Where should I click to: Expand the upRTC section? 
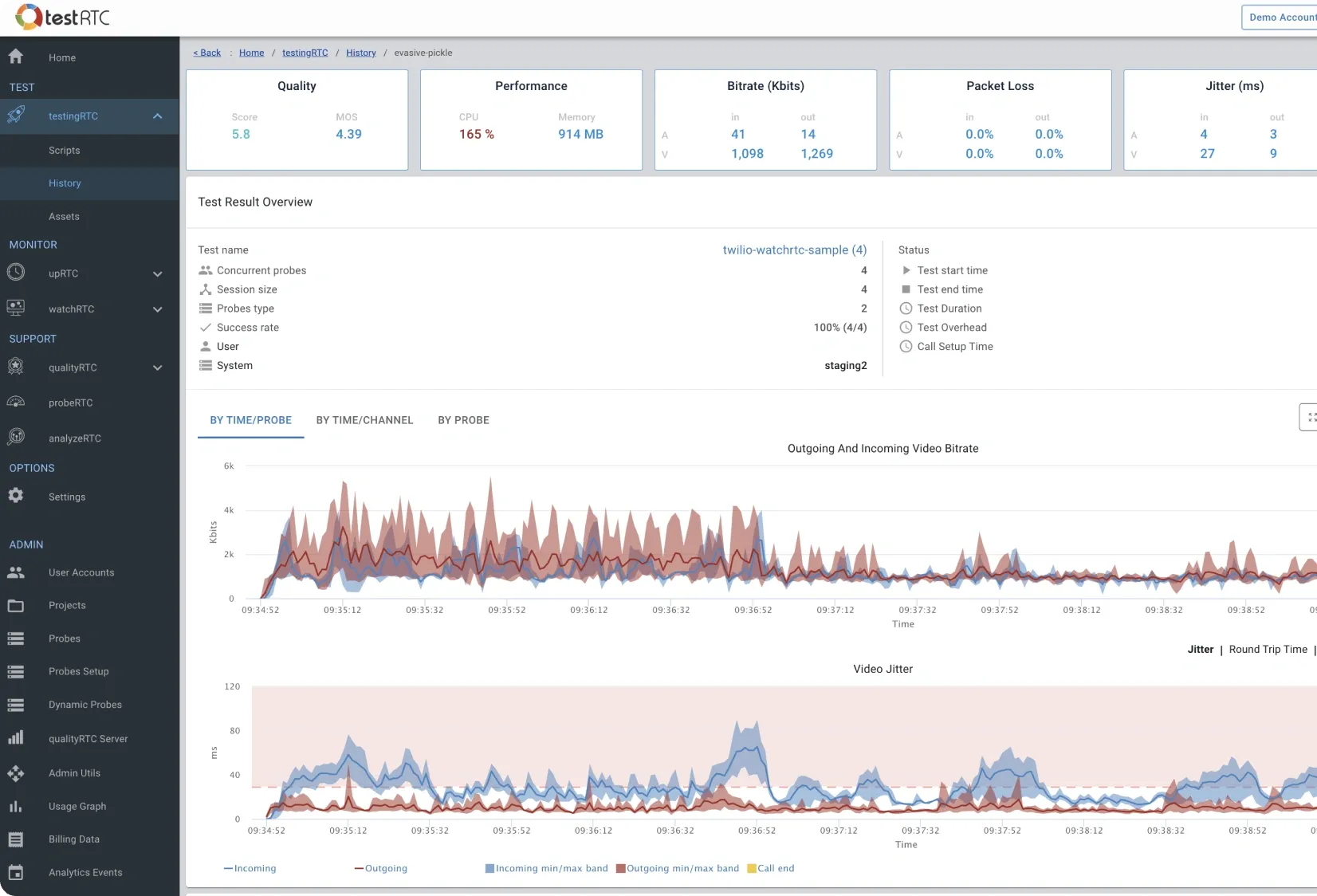coord(157,273)
